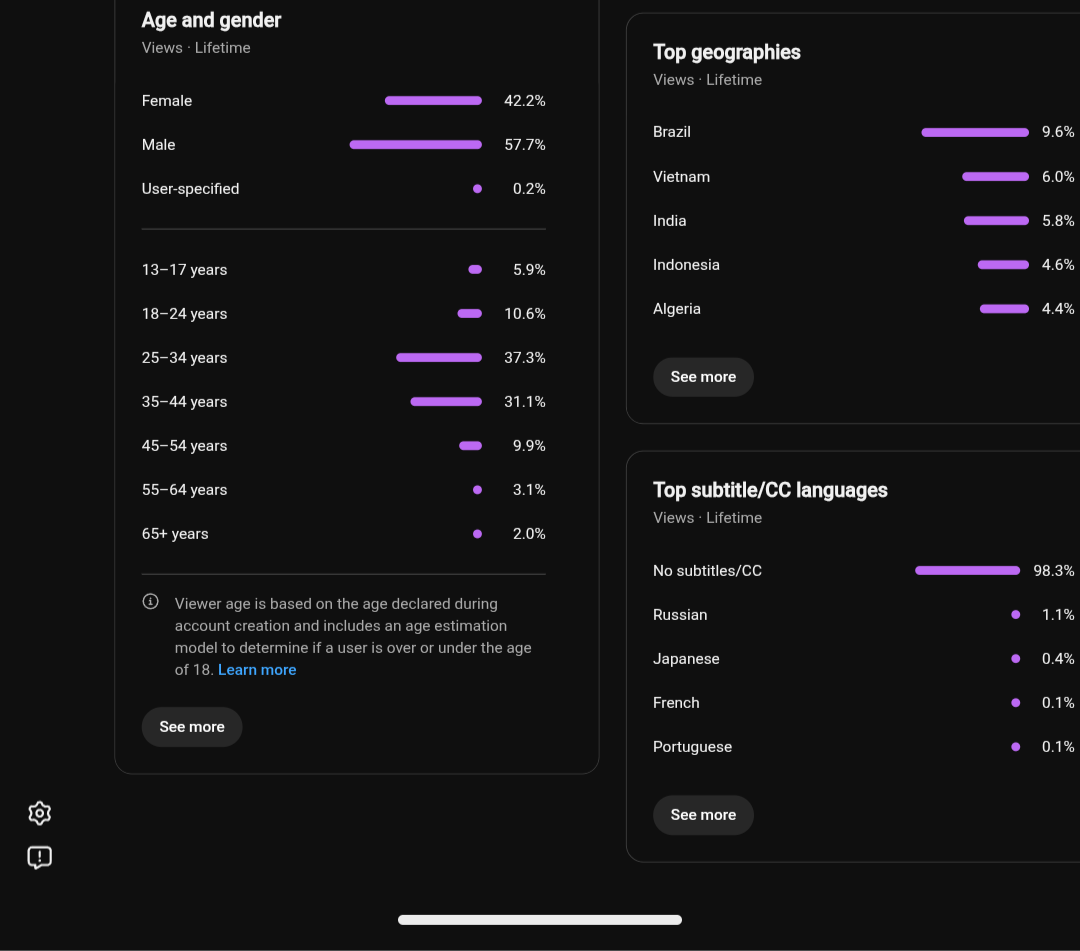Click the Vietnam geography row

click(x=863, y=177)
